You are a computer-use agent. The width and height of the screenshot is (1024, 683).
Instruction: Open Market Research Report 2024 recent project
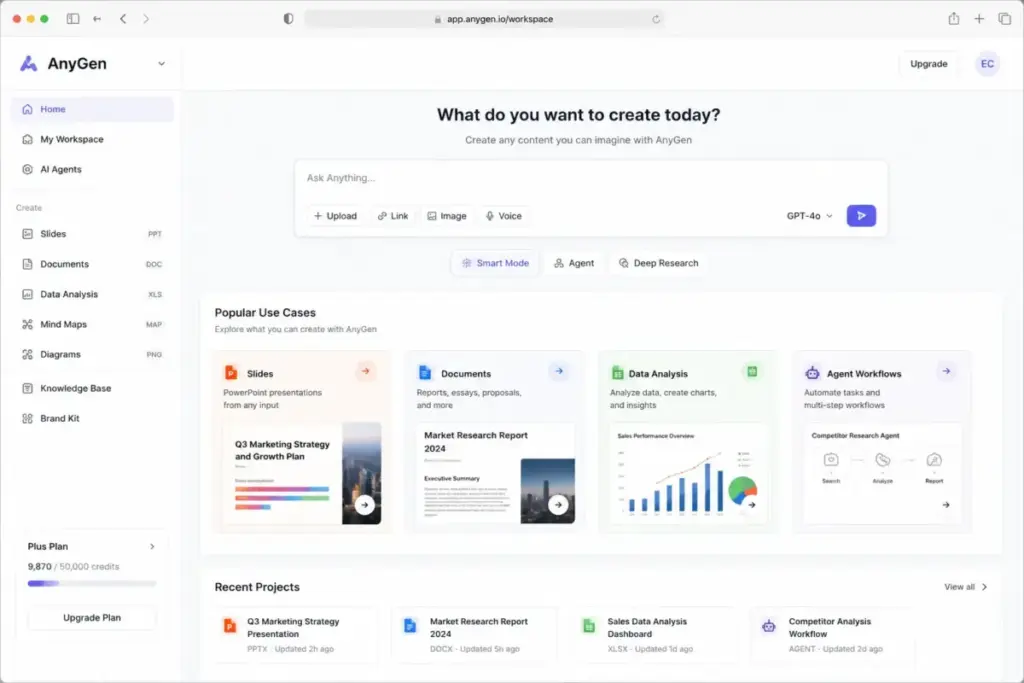[477, 635]
